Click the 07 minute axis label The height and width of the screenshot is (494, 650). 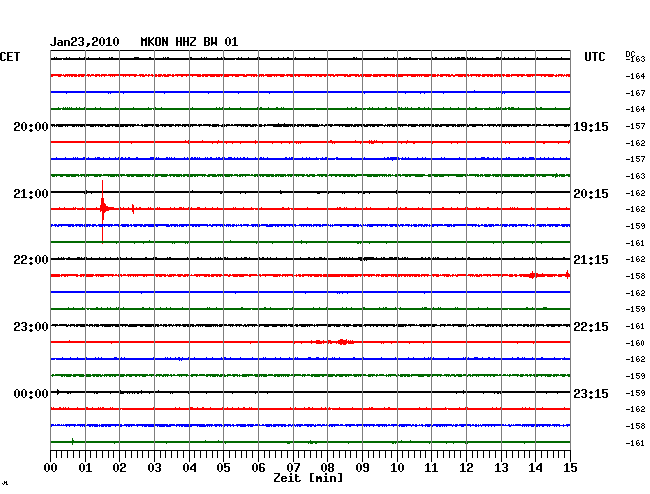click(293, 468)
